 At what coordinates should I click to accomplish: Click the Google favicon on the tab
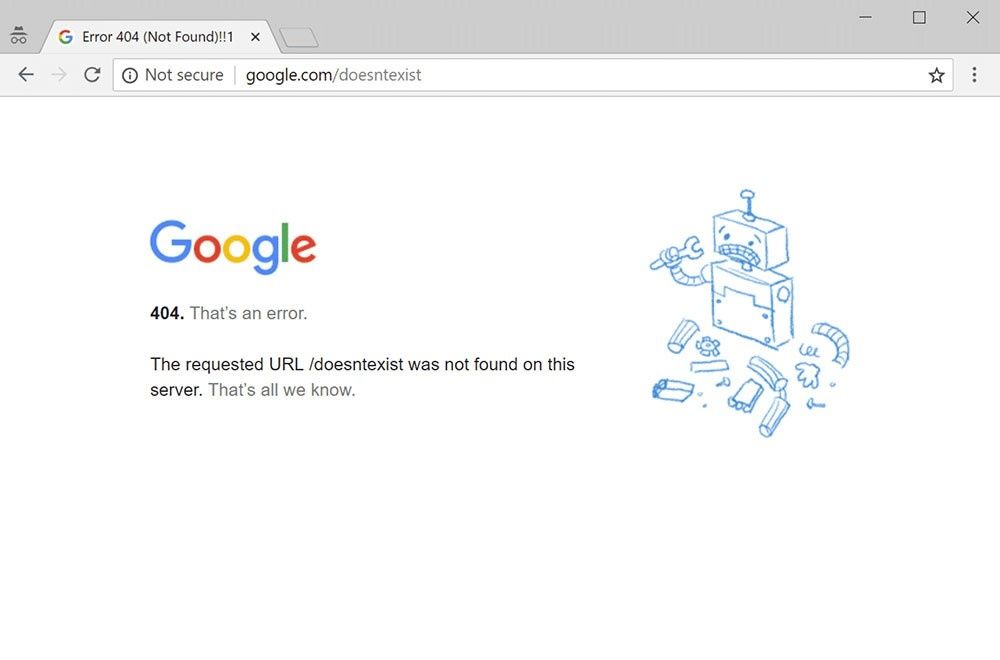(66, 37)
